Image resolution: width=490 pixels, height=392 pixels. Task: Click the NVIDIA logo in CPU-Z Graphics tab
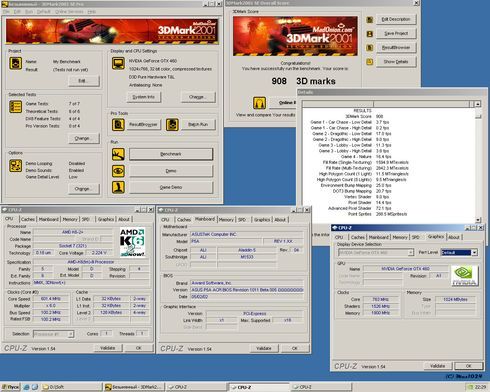(465, 276)
